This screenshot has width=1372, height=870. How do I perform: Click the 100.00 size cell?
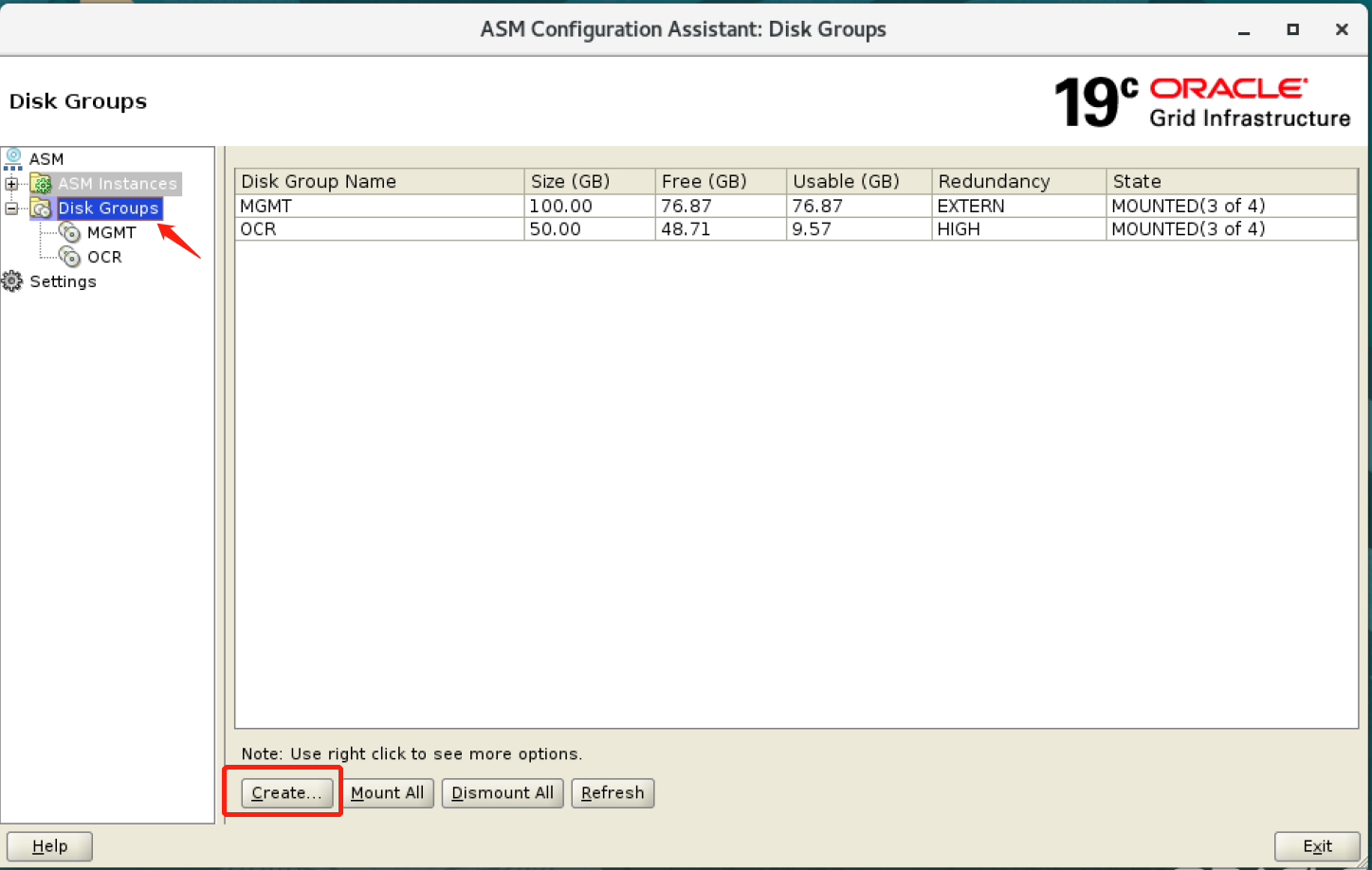tap(590, 206)
